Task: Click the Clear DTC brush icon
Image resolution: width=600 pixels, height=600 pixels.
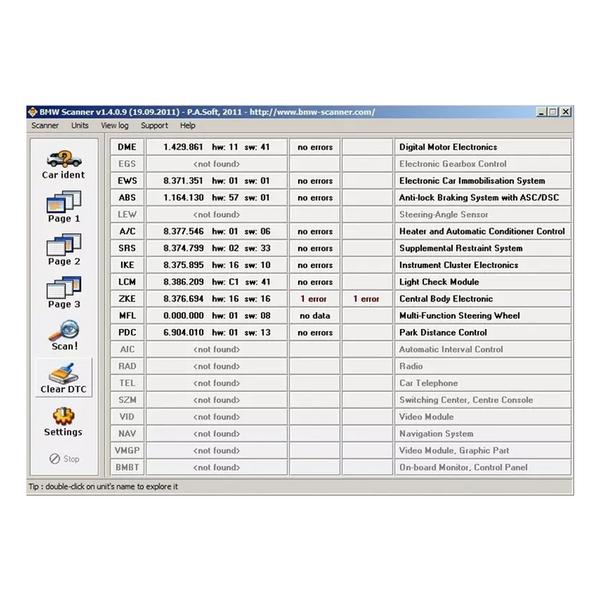Action: (x=64, y=373)
